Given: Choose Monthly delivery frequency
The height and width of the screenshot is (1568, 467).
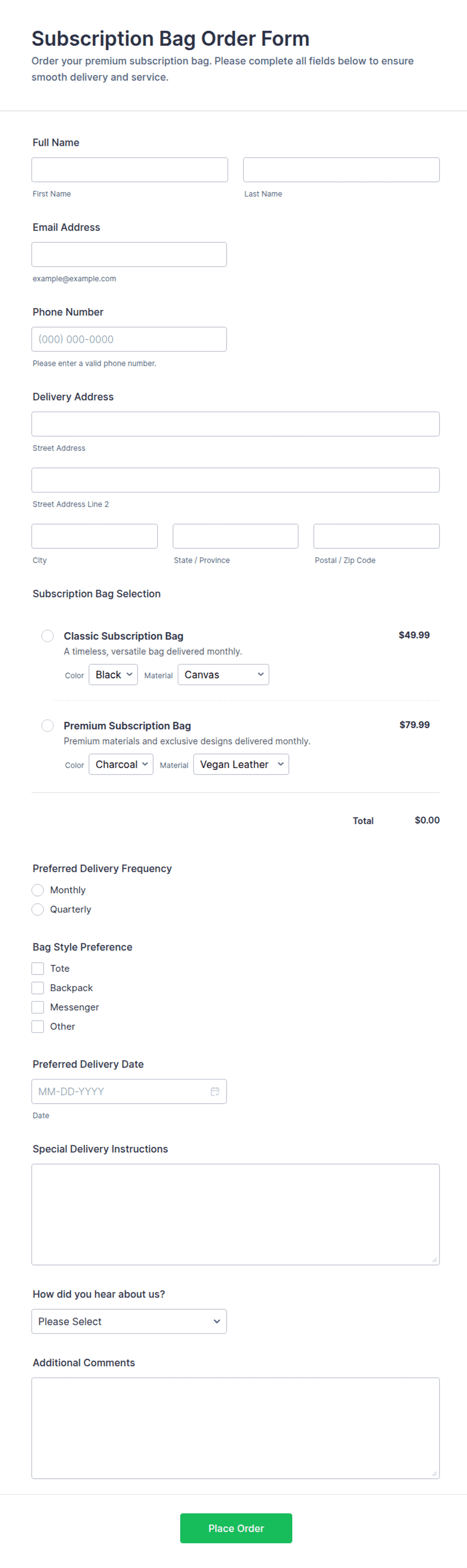Looking at the screenshot, I should (38, 890).
